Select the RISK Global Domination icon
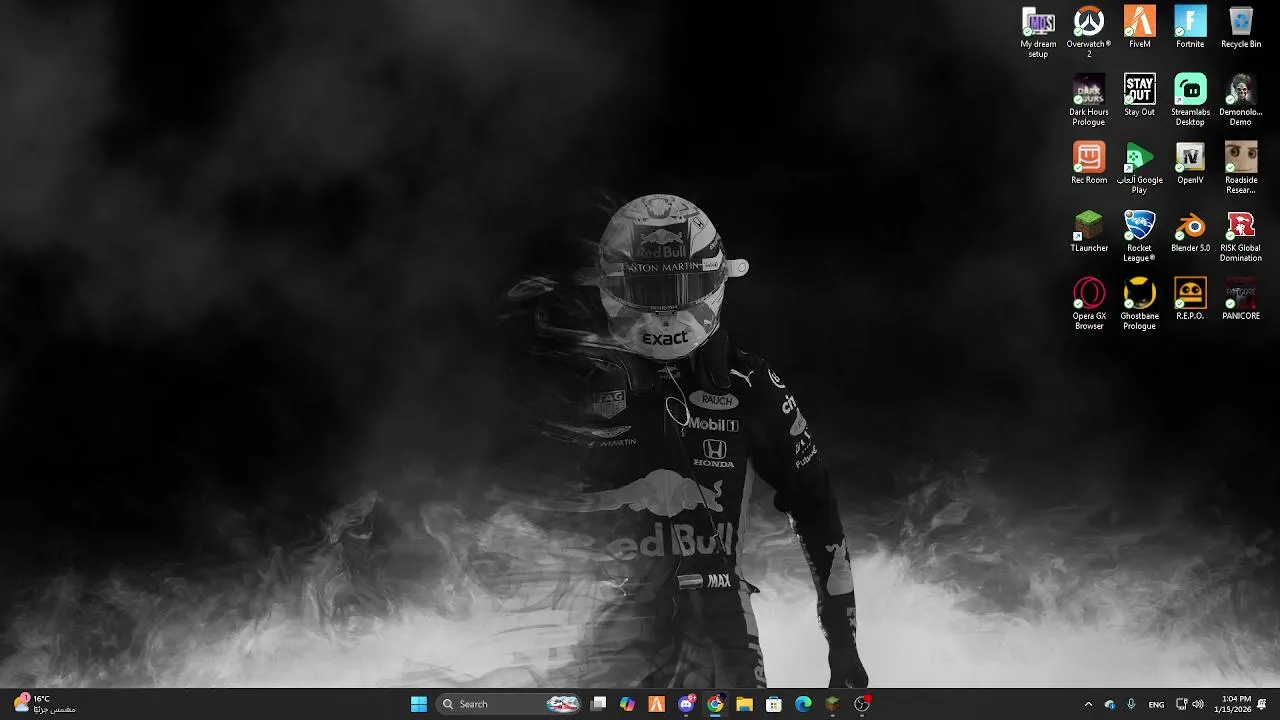Screen dimensions: 1280x720 (x=1241, y=236)
